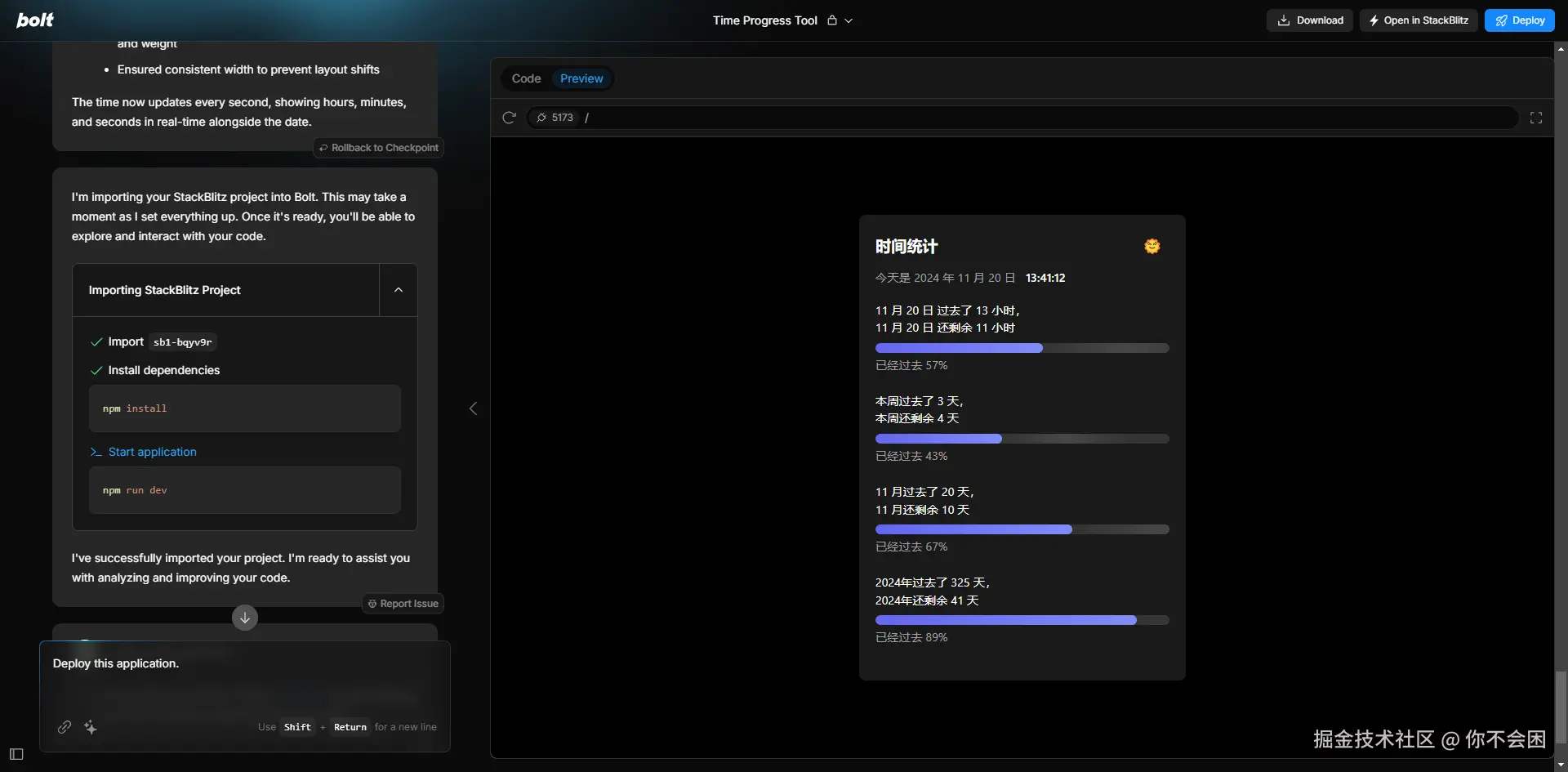This screenshot has width=1568, height=772.
Task: Reload the preview
Action: point(509,118)
